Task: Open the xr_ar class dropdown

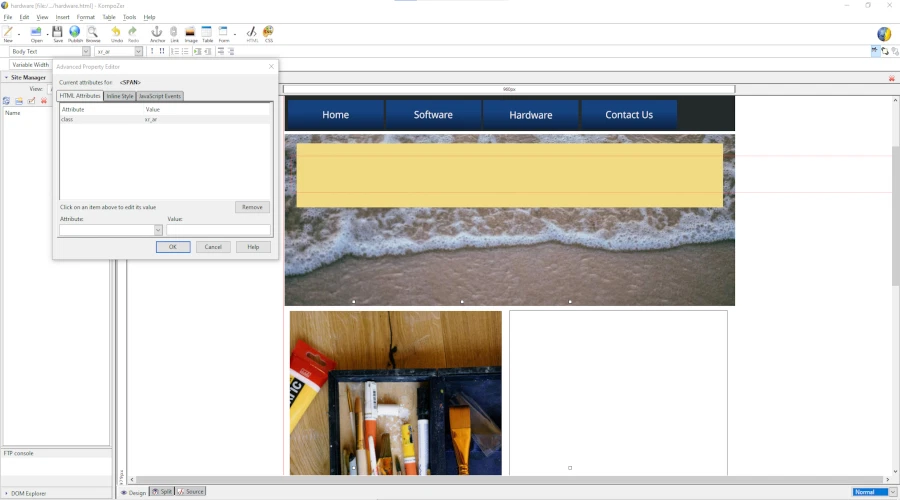Action: 138,51
